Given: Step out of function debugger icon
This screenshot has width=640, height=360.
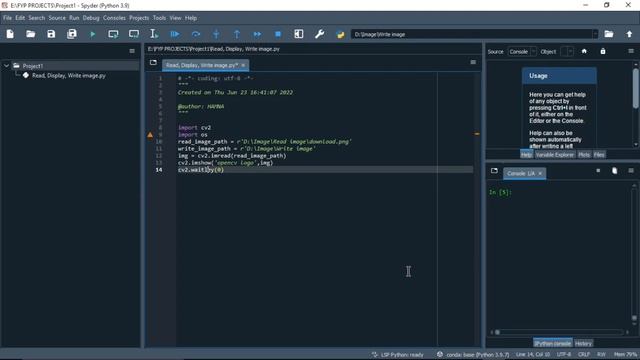Looking at the screenshot, I should pyautogui.click(x=237, y=34).
